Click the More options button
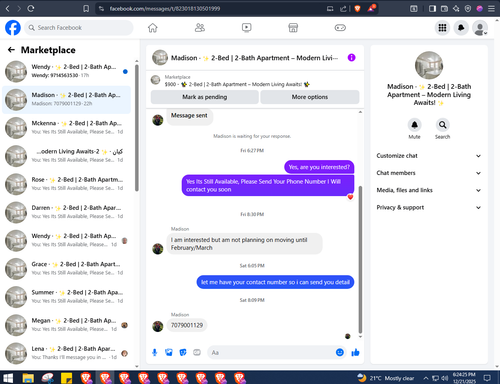 (310, 97)
